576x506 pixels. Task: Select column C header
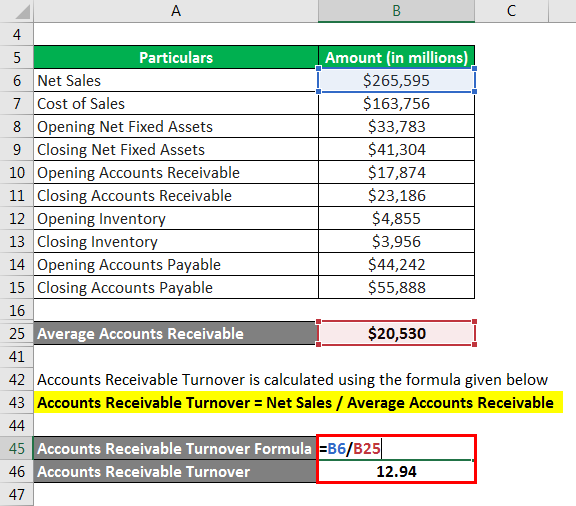[511, 11]
